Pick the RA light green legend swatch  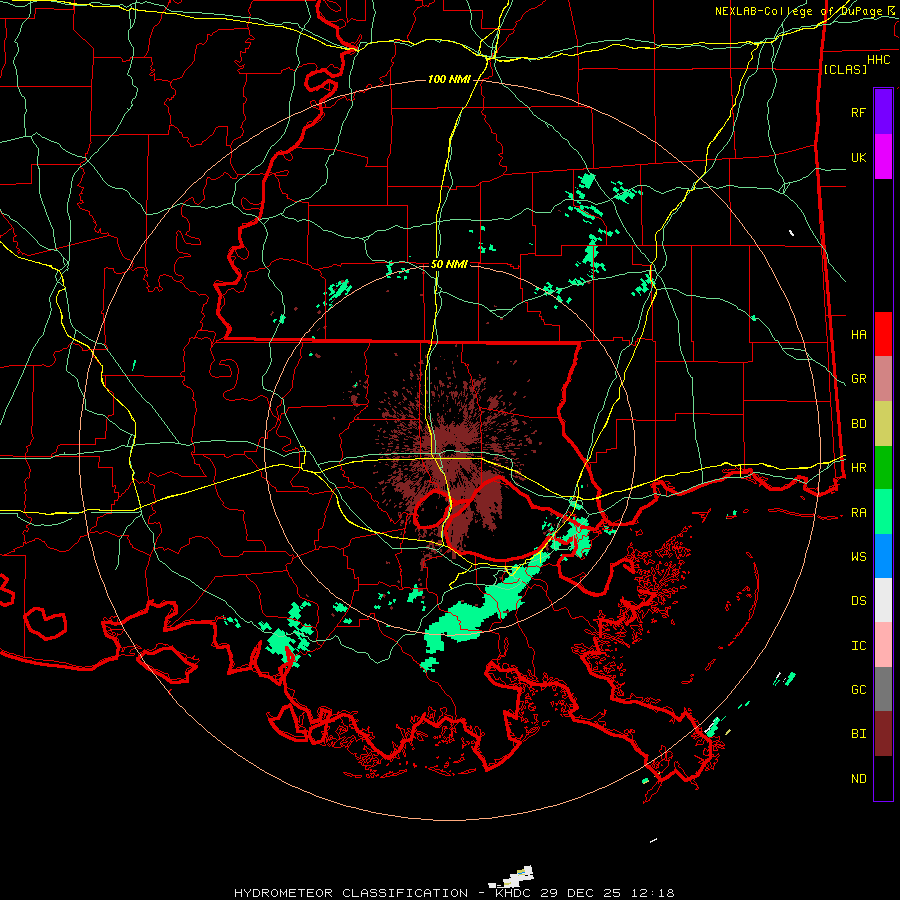[883, 512]
